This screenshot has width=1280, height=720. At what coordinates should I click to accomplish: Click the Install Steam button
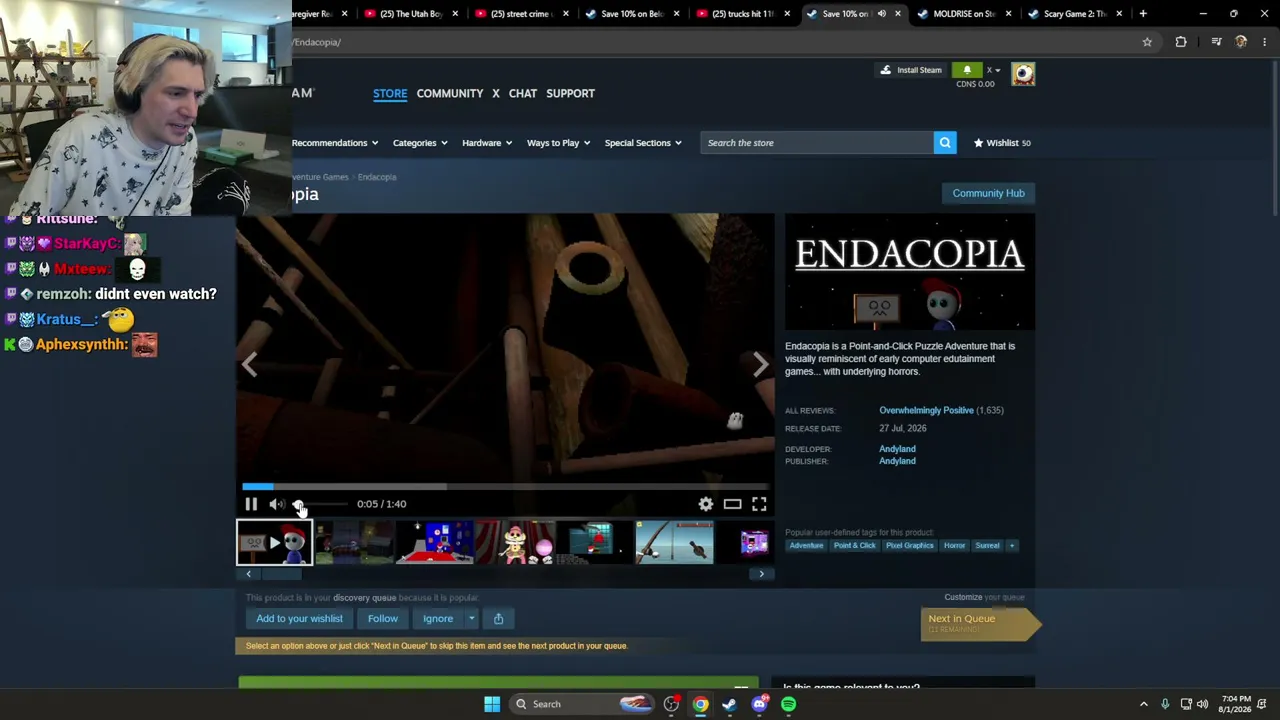click(910, 70)
